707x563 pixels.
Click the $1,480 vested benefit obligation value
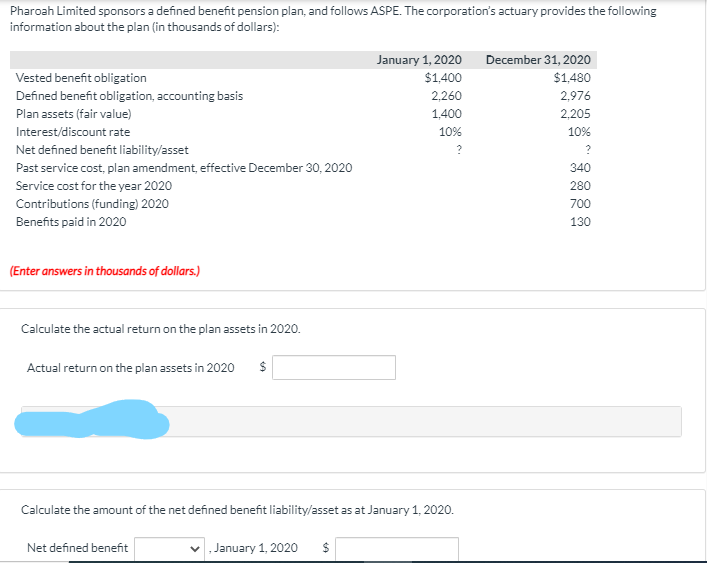pyautogui.click(x=572, y=78)
